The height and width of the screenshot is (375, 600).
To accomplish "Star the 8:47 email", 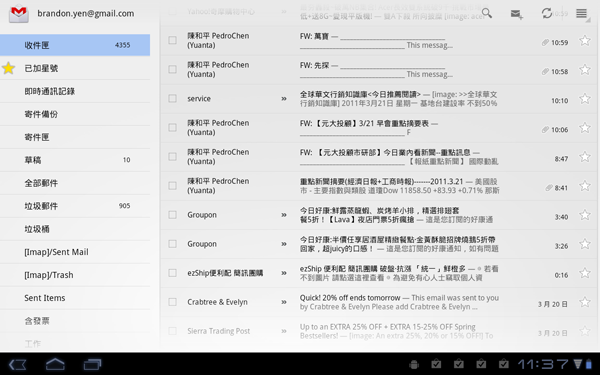I will tap(585, 157).
